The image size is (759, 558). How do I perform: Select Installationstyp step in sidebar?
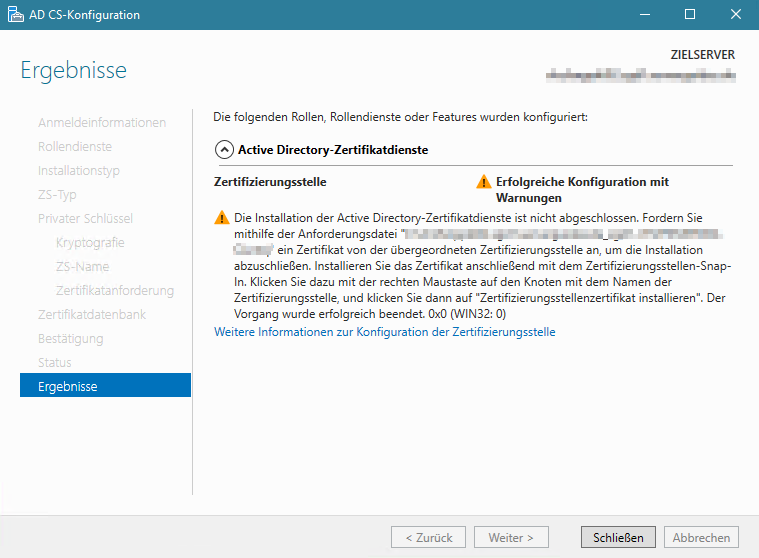[79, 170]
